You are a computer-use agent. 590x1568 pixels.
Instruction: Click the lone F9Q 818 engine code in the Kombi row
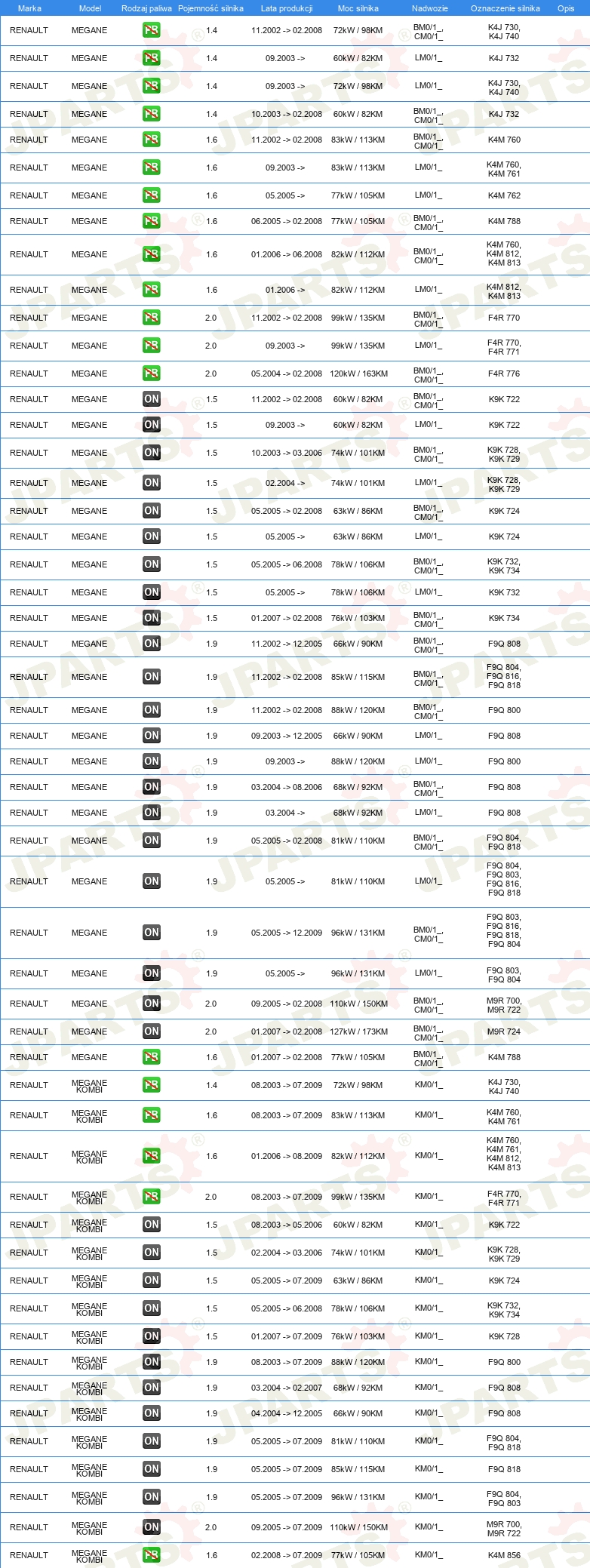pos(504,1469)
